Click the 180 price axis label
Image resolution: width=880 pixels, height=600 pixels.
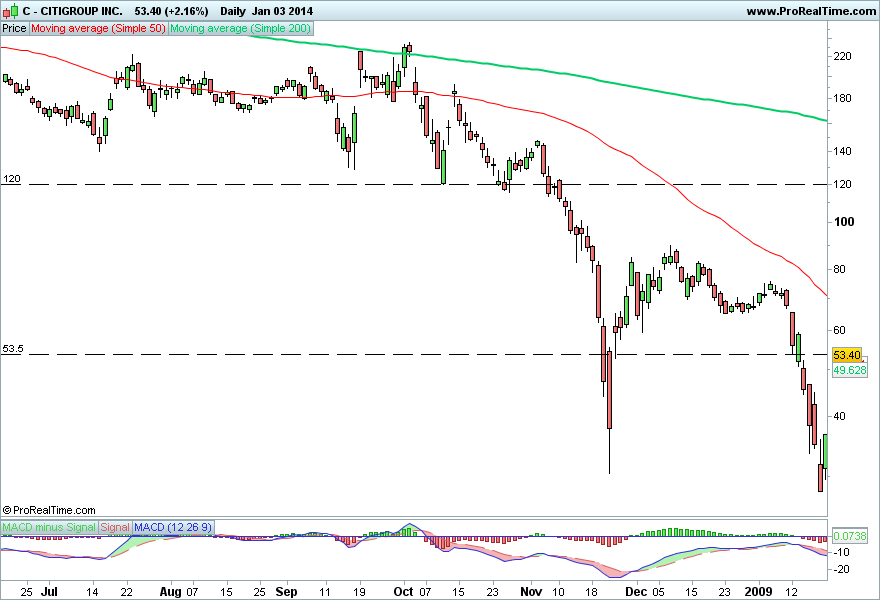842,98
